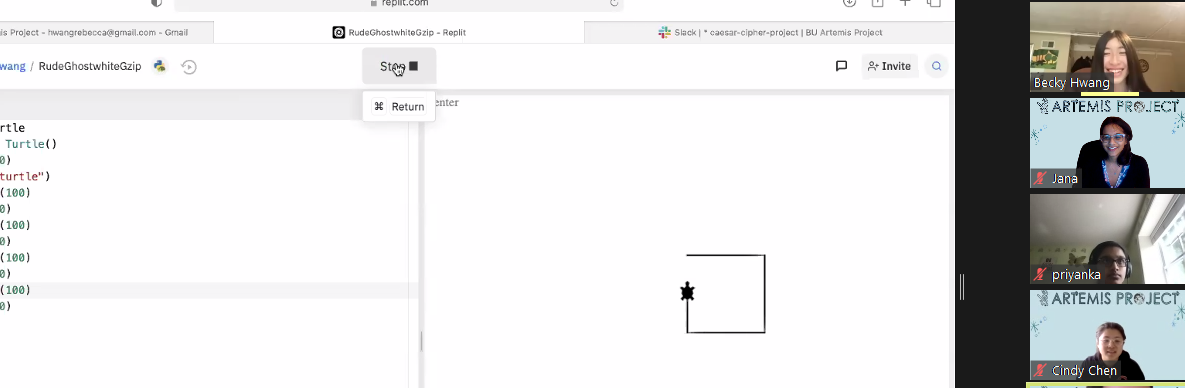The image size is (1185, 388).
Task: Open the version history icon
Action: [189, 67]
